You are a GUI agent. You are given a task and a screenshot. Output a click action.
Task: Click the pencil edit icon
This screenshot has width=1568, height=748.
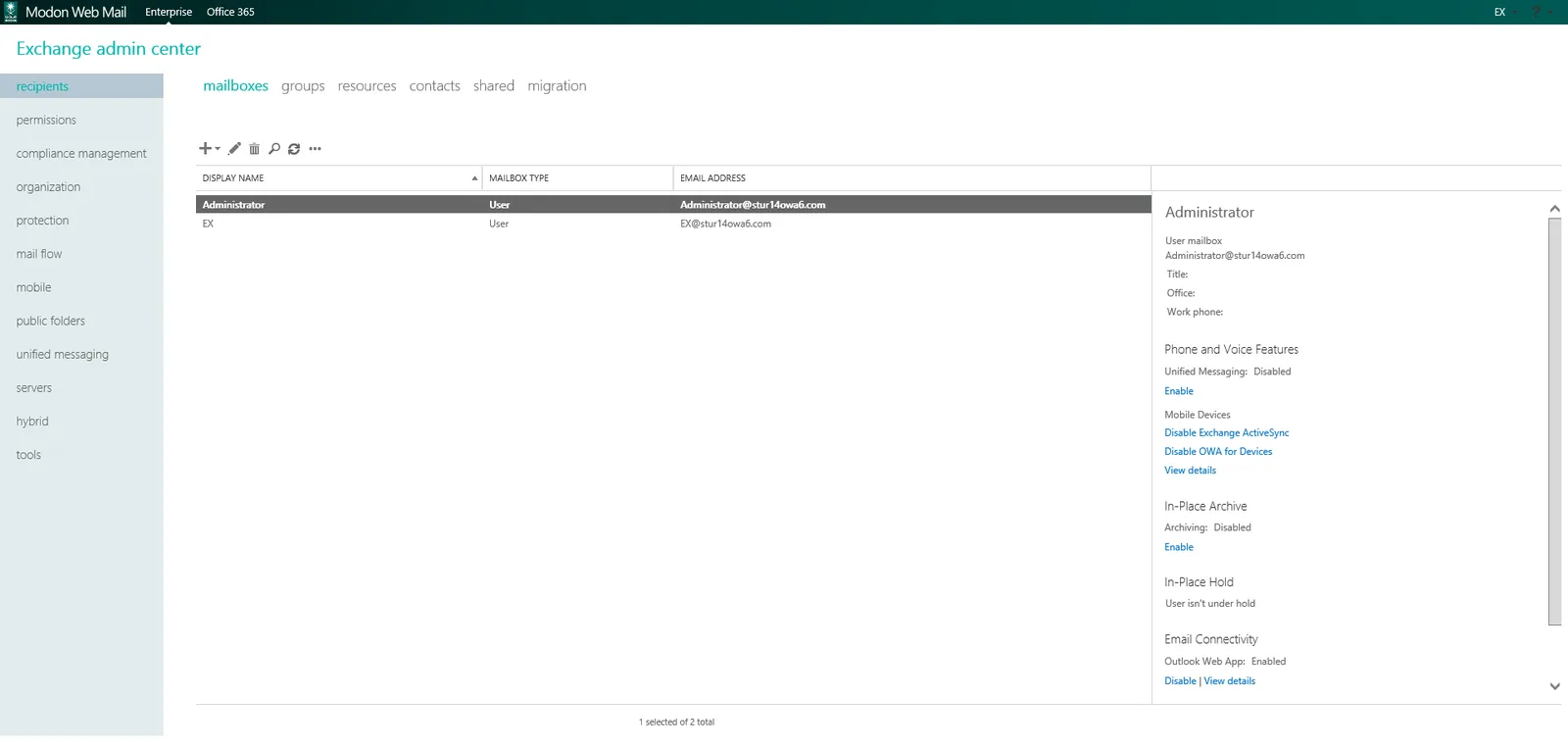tap(234, 149)
